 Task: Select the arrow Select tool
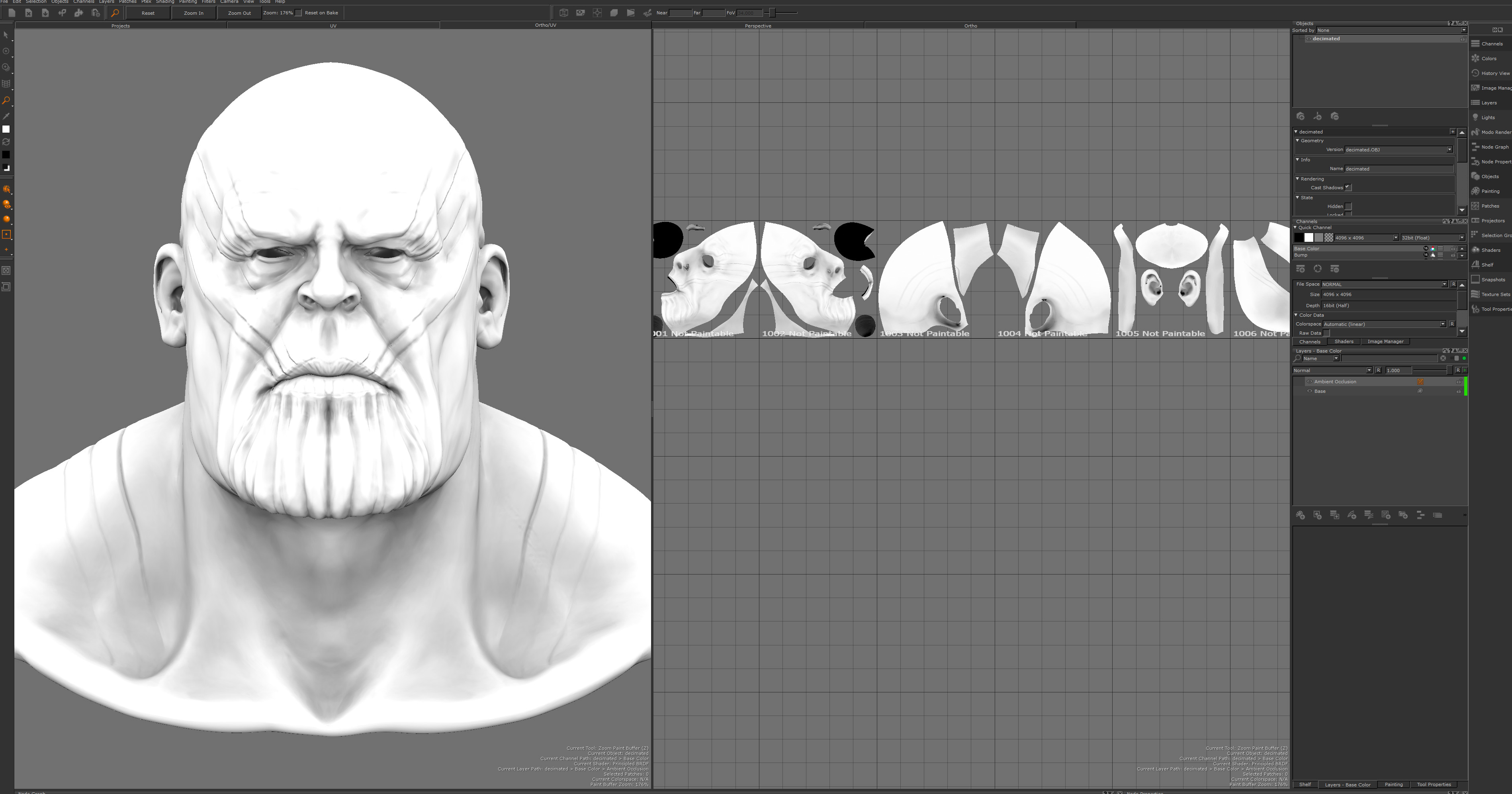point(6,35)
